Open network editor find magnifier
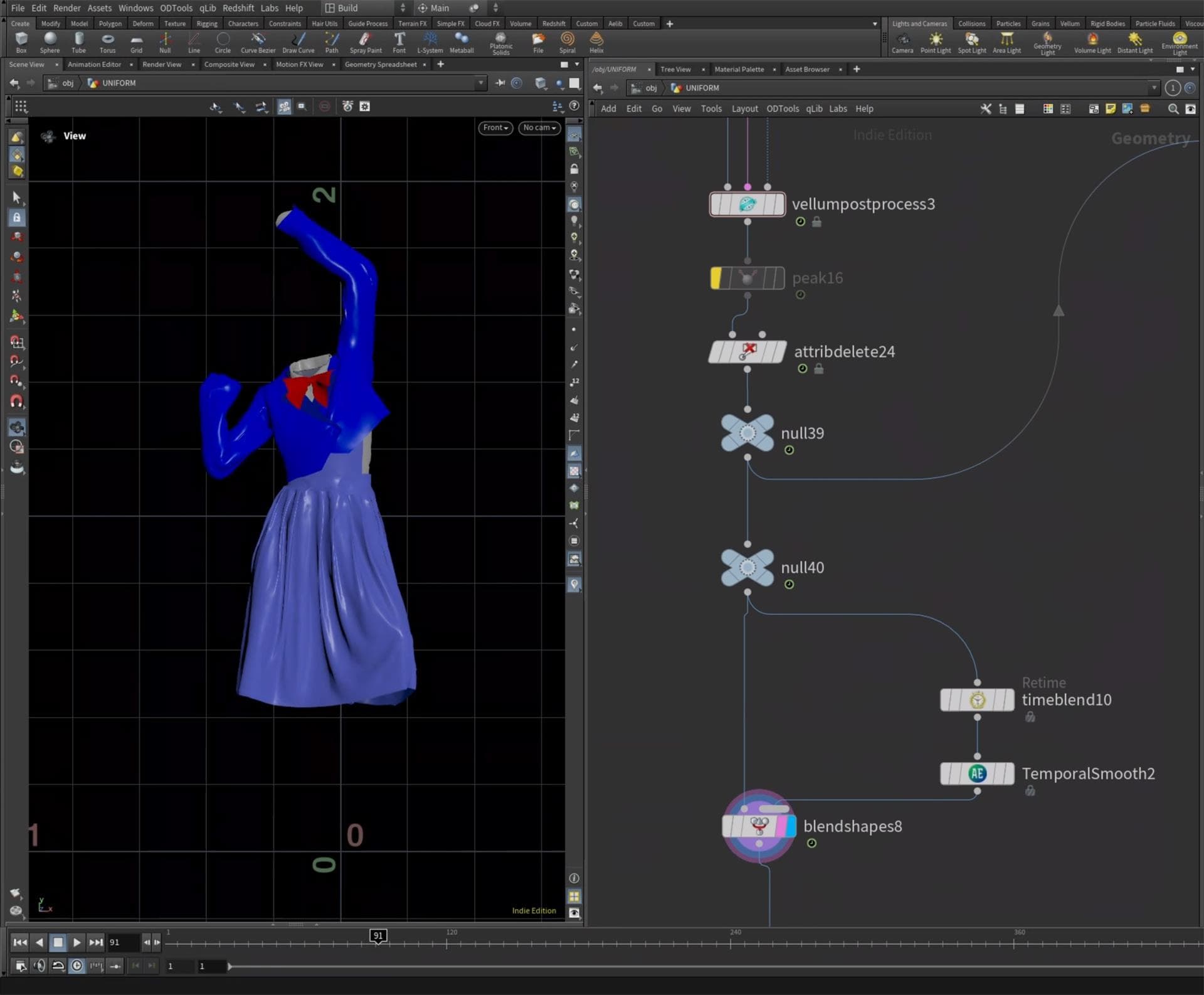The width and height of the screenshot is (1204, 995). (x=1173, y=109)
